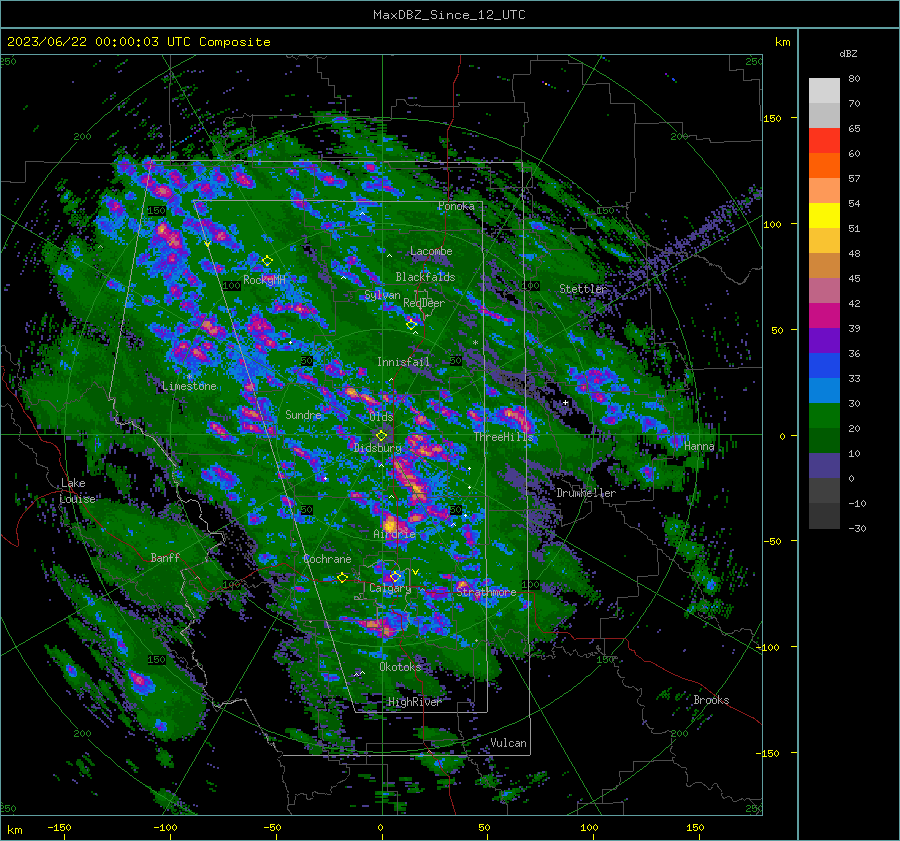Click the light gray 70-80 dBZ legend swatch
900x841 pixels.
coord(824,90)
